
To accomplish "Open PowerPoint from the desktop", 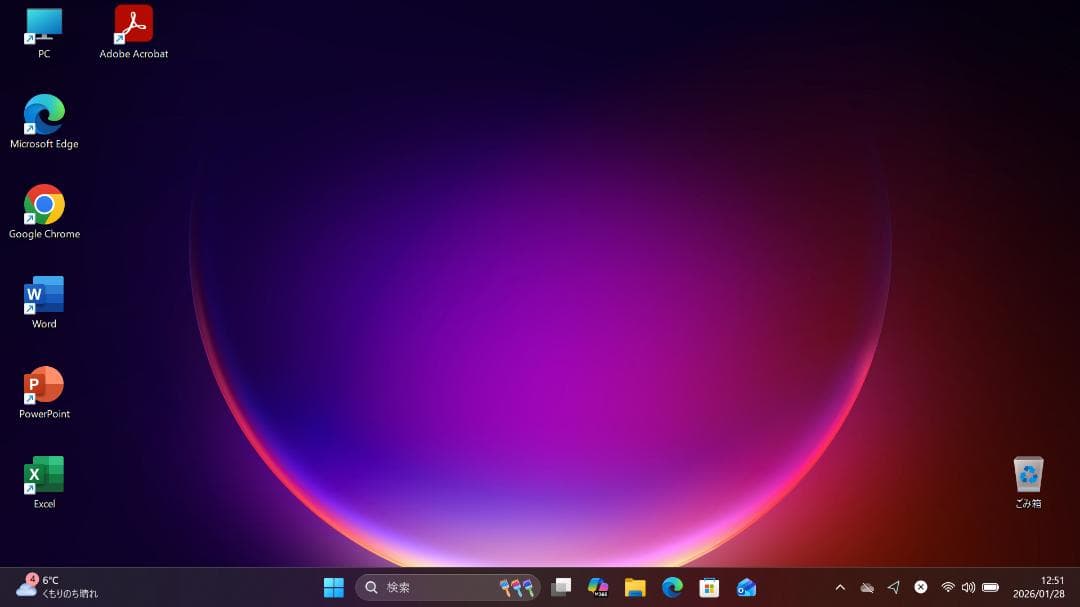I will pyautogui.click(x=43, y=384).
